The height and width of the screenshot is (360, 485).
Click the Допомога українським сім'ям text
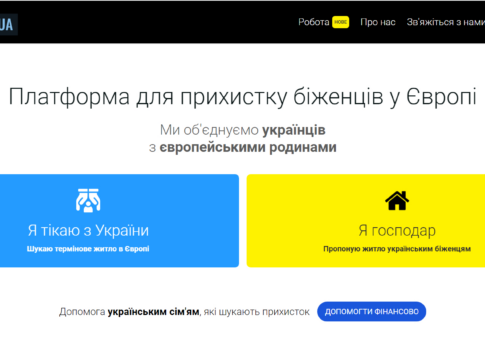(x=129, y=312)
